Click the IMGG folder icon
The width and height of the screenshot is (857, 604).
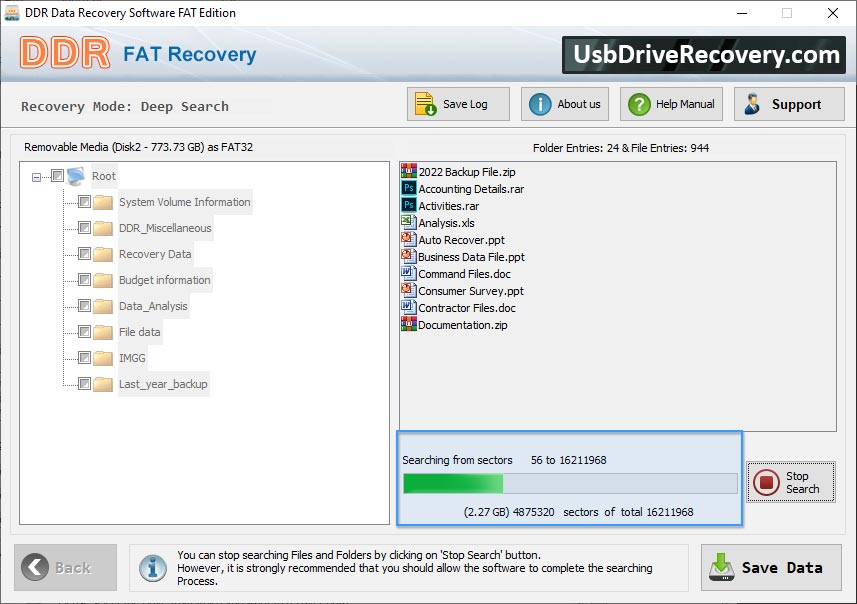(x=103, y=358)
